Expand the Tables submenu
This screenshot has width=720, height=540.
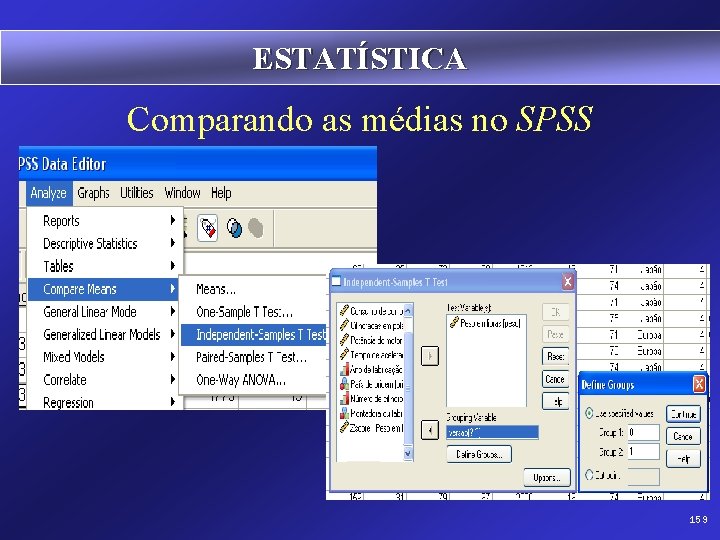click(106, 266)
